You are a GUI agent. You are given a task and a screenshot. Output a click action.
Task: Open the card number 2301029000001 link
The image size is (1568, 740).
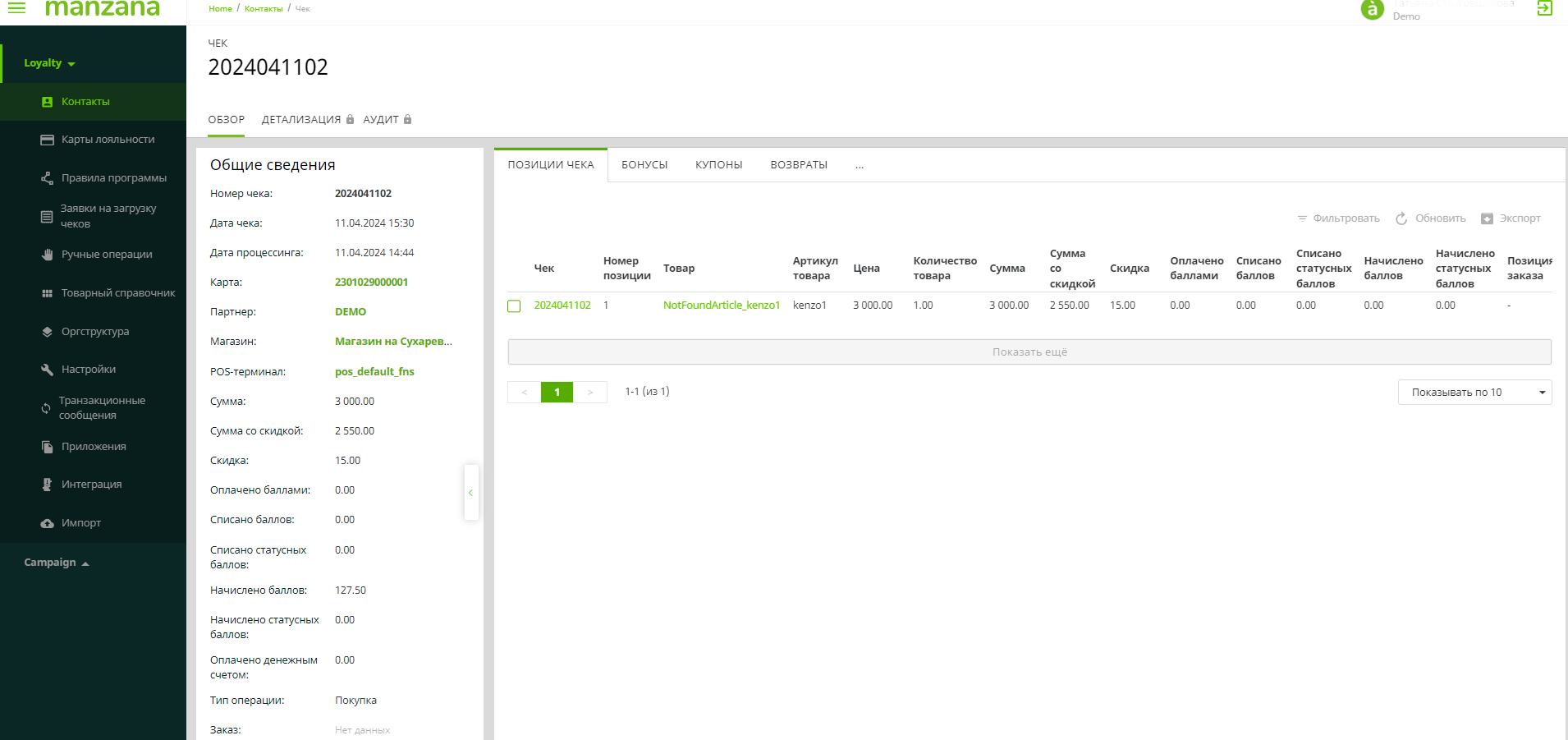[371, 283]
